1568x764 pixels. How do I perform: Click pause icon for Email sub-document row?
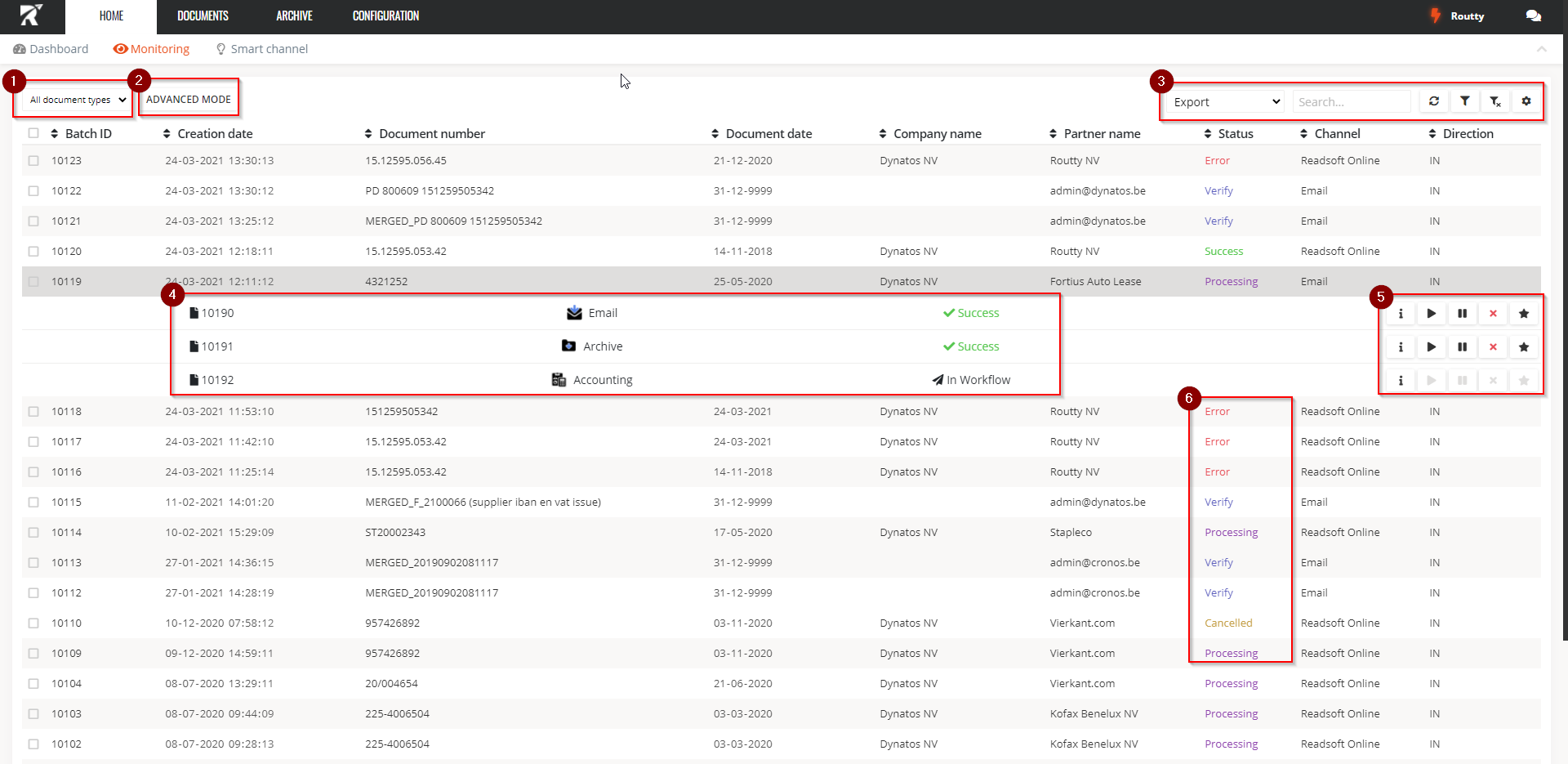pyautogui.click(x=1463, y=314)
